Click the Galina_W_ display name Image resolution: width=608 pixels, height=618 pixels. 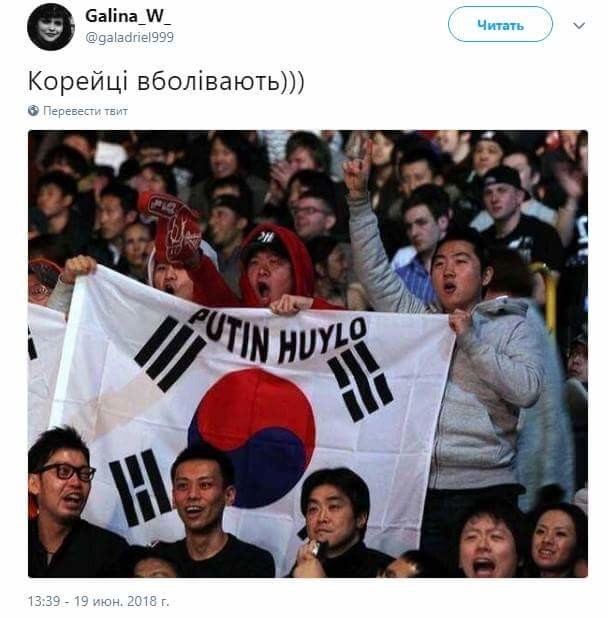point(128,17)
